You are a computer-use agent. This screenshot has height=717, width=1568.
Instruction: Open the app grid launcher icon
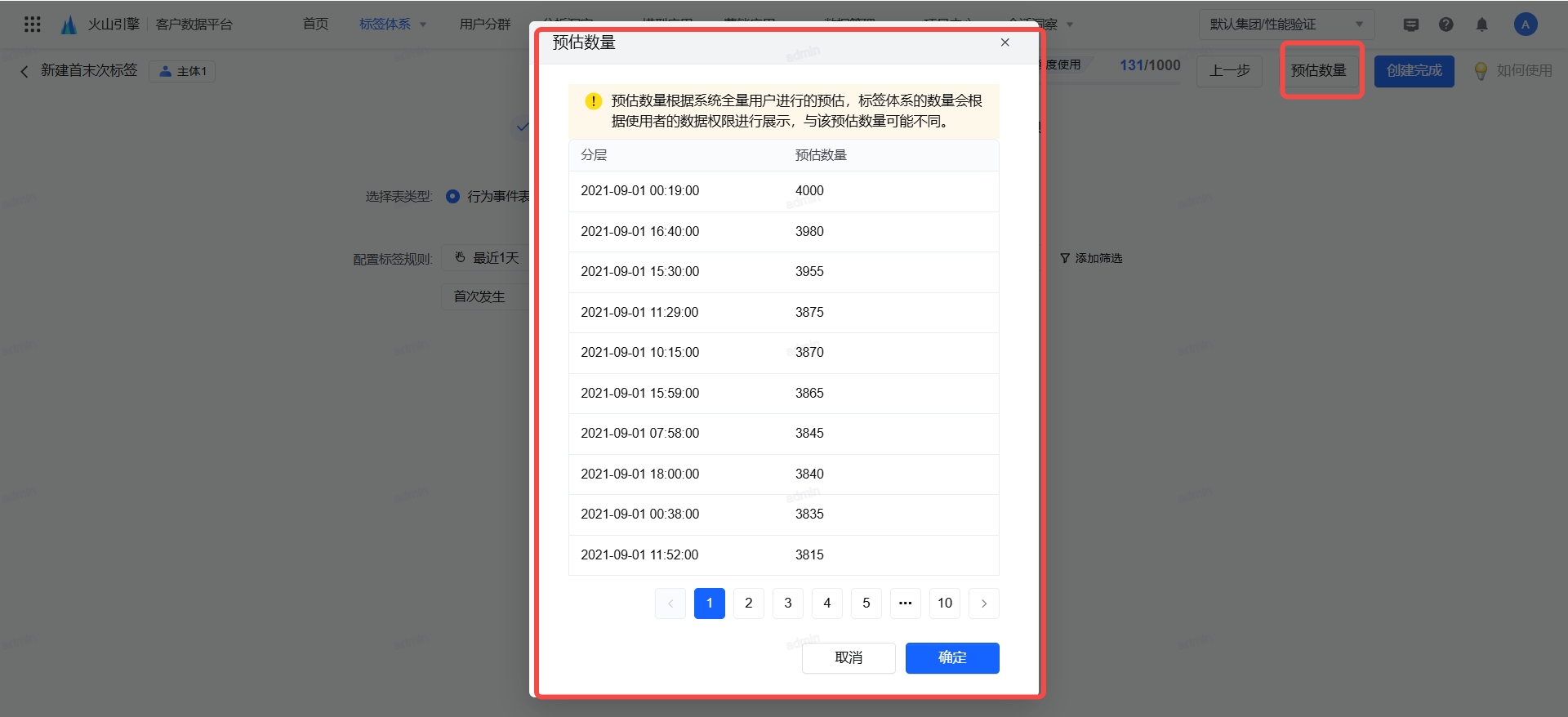click(33, 24)
